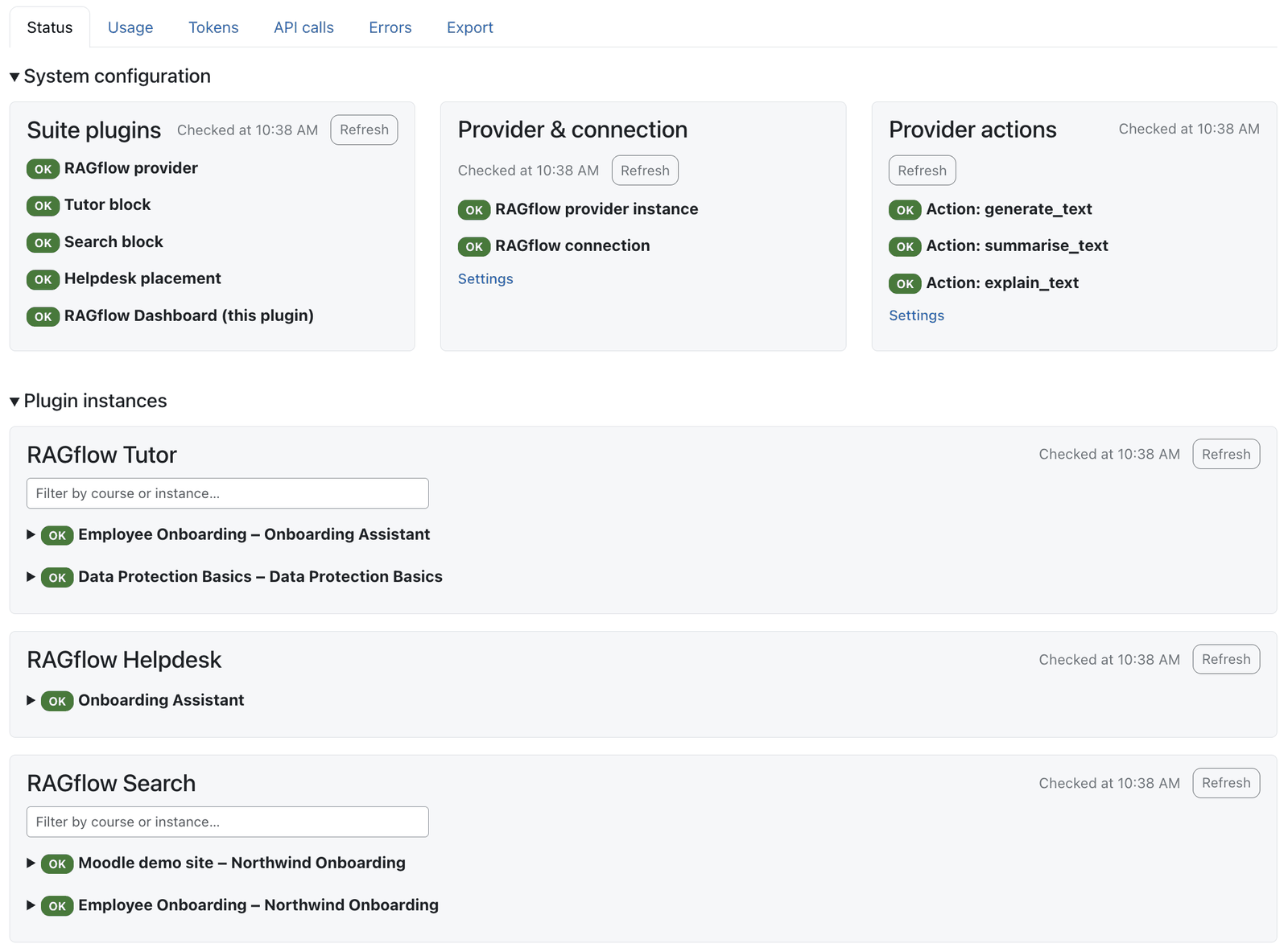Click the RAGflow Search filter field
The height and width of the screenshot is (952, 1288).
(228, 822)
